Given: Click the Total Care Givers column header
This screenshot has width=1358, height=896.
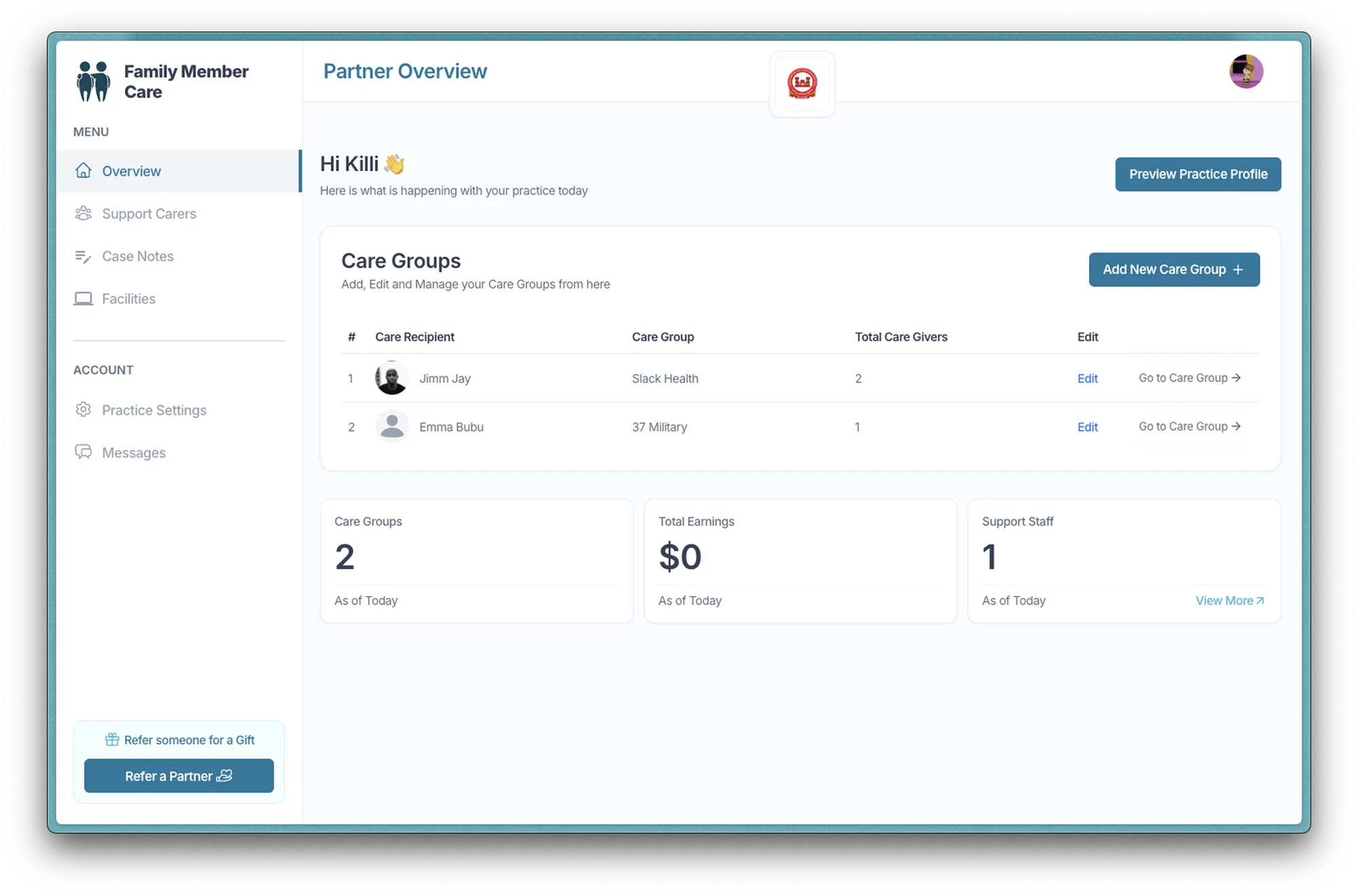Looking at the screenshot, I should click(x=901, y=337).
